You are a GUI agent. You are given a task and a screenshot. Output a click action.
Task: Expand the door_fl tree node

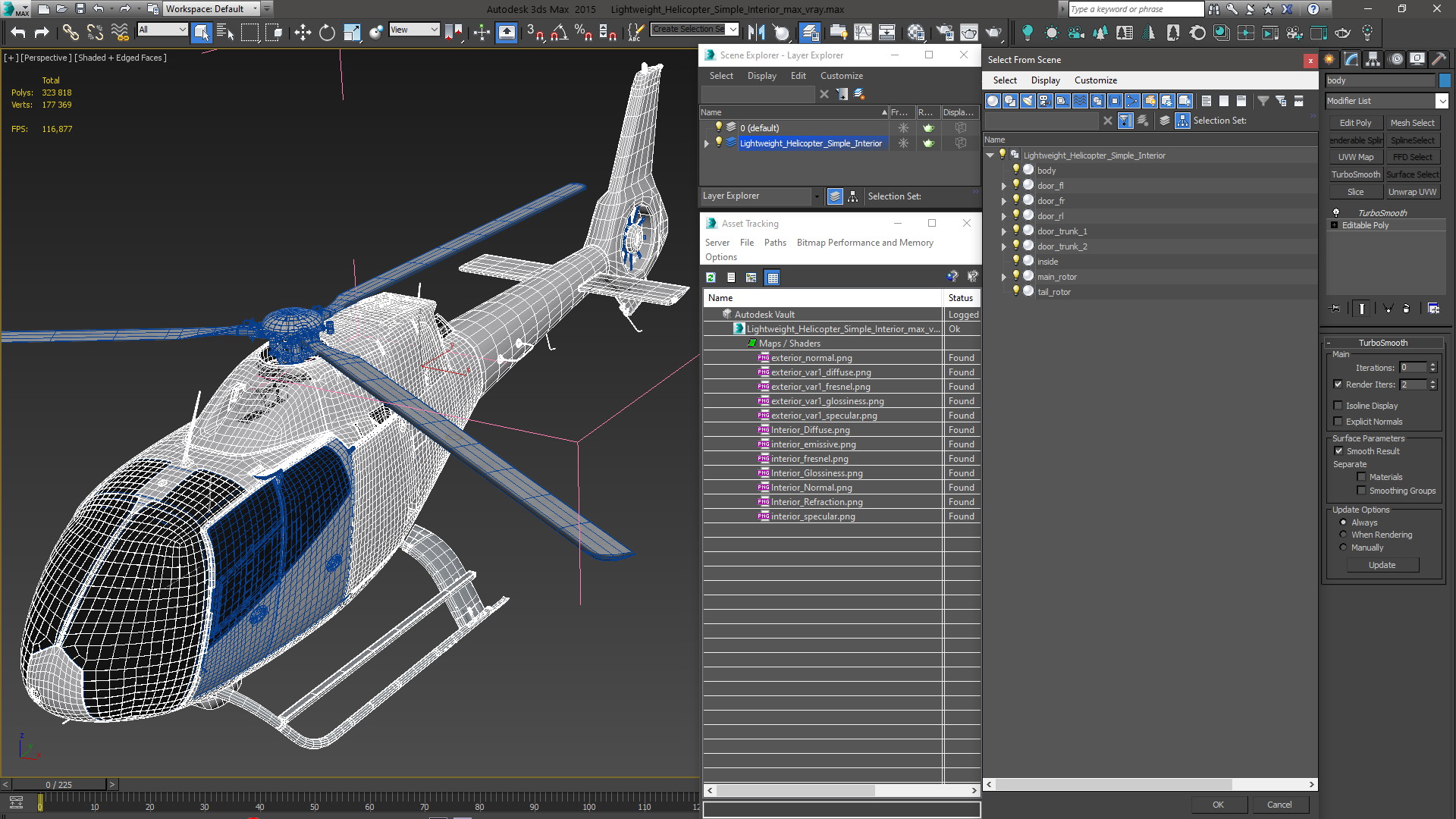point(1004,186)
